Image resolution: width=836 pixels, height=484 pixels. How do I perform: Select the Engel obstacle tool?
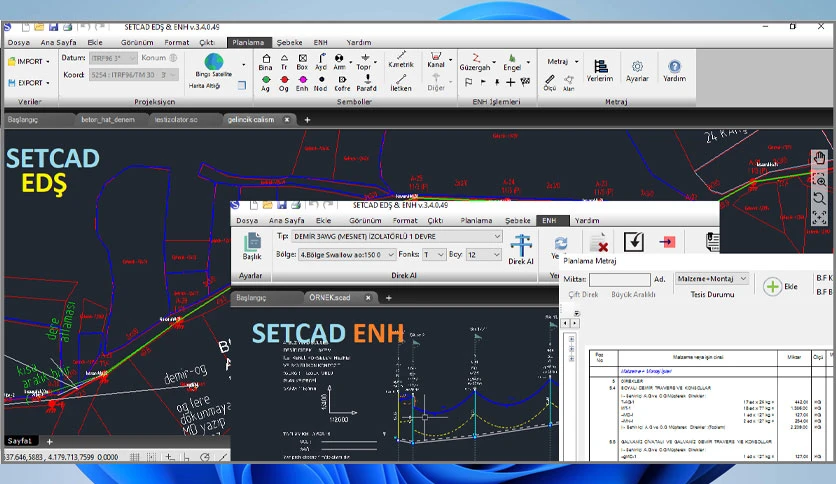click(x=512, y=62)
